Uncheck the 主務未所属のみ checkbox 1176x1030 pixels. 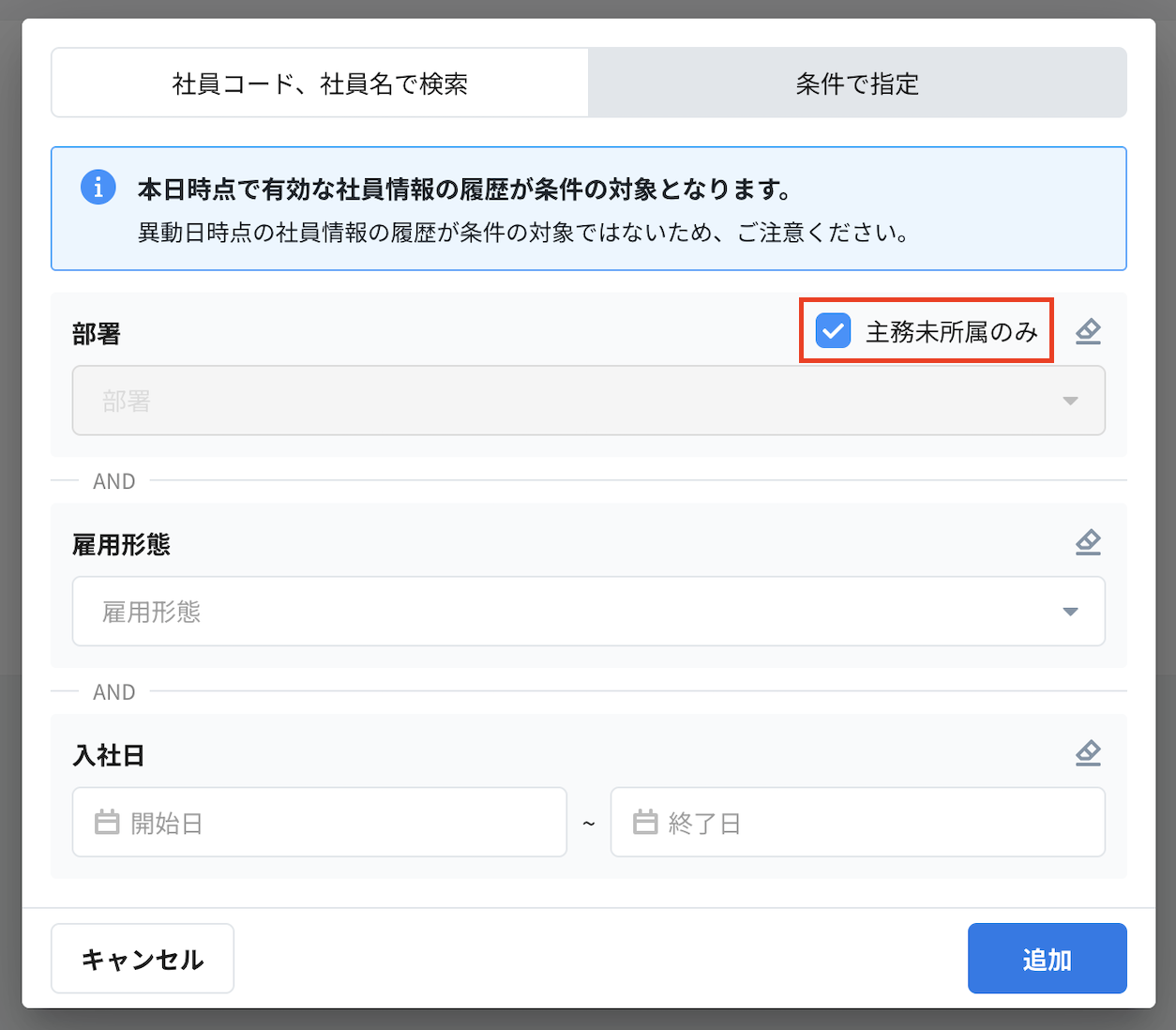point(833,331)
